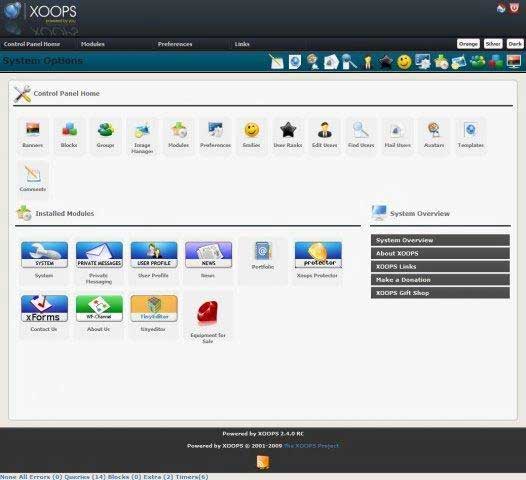This screenshot has height=480, width=526.
Task: Expand the XOOPS Links accordion bar
Action: tap(440, 266)
